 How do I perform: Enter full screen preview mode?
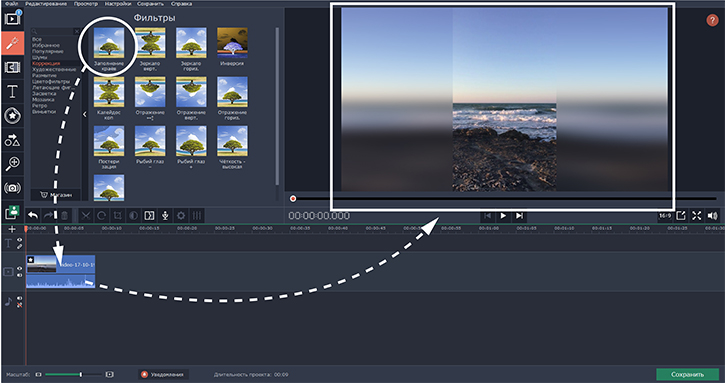point(697,215)
